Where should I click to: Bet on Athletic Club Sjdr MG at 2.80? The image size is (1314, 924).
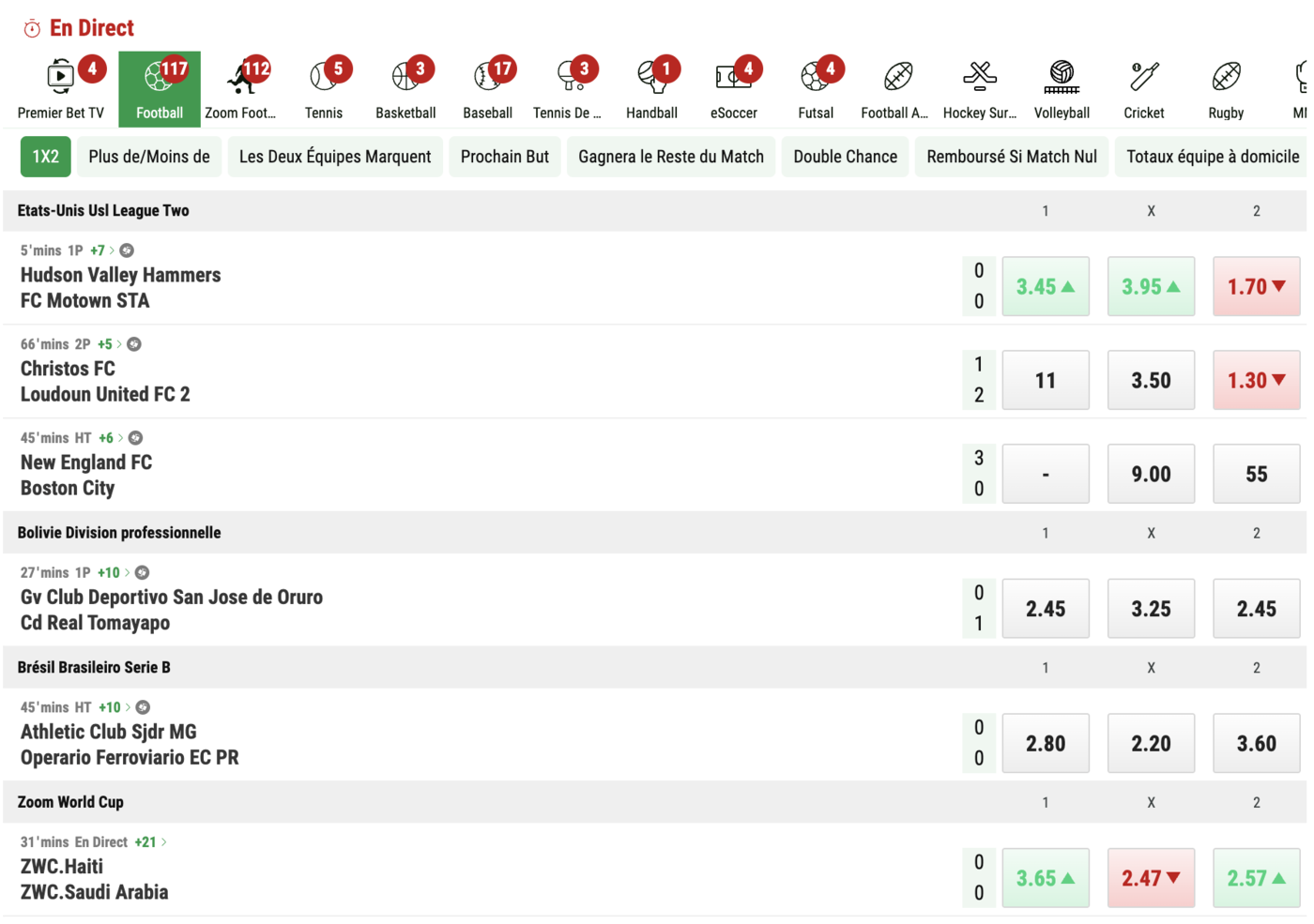(x=1046, y=743)
